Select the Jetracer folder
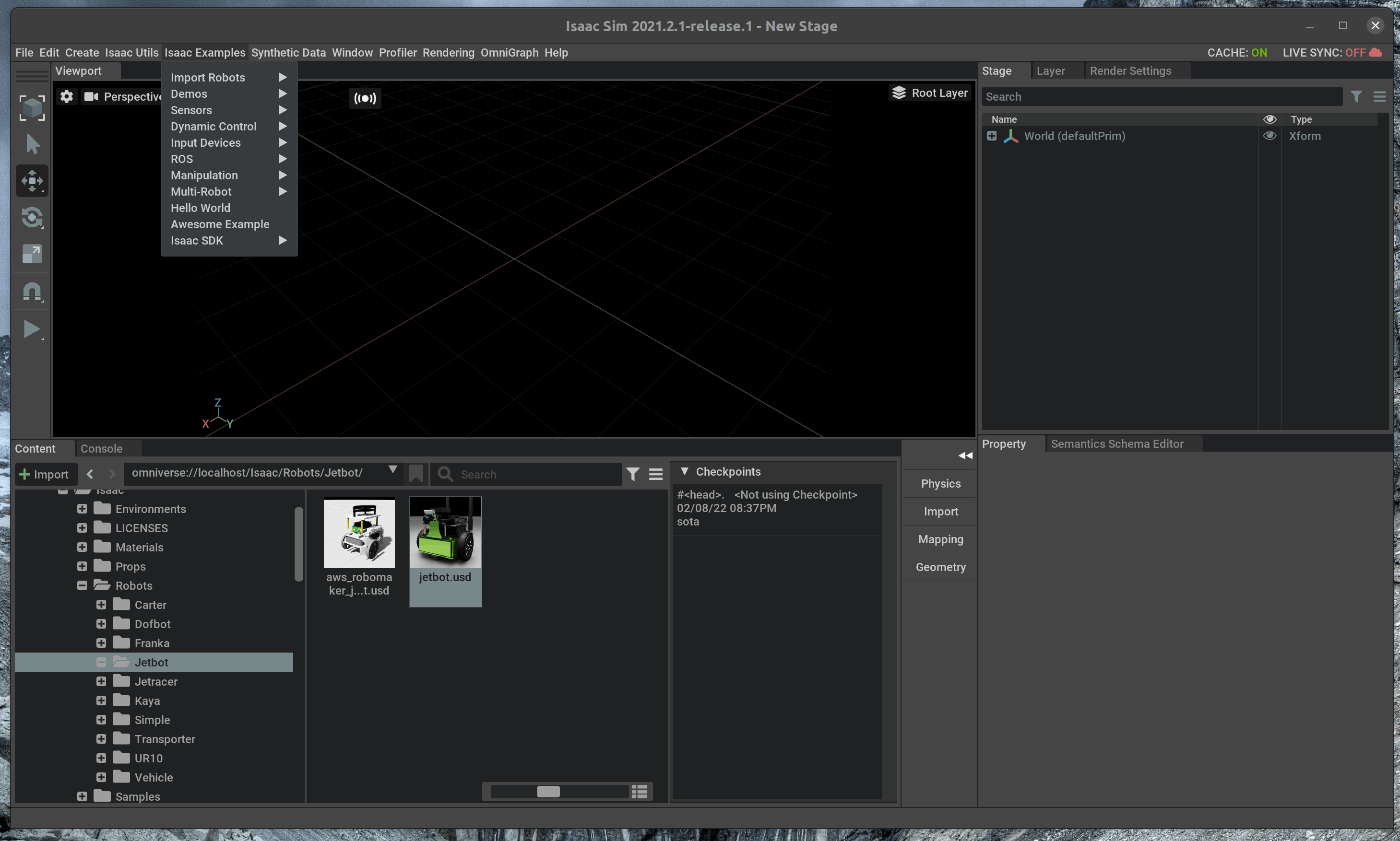 (156, 682)
